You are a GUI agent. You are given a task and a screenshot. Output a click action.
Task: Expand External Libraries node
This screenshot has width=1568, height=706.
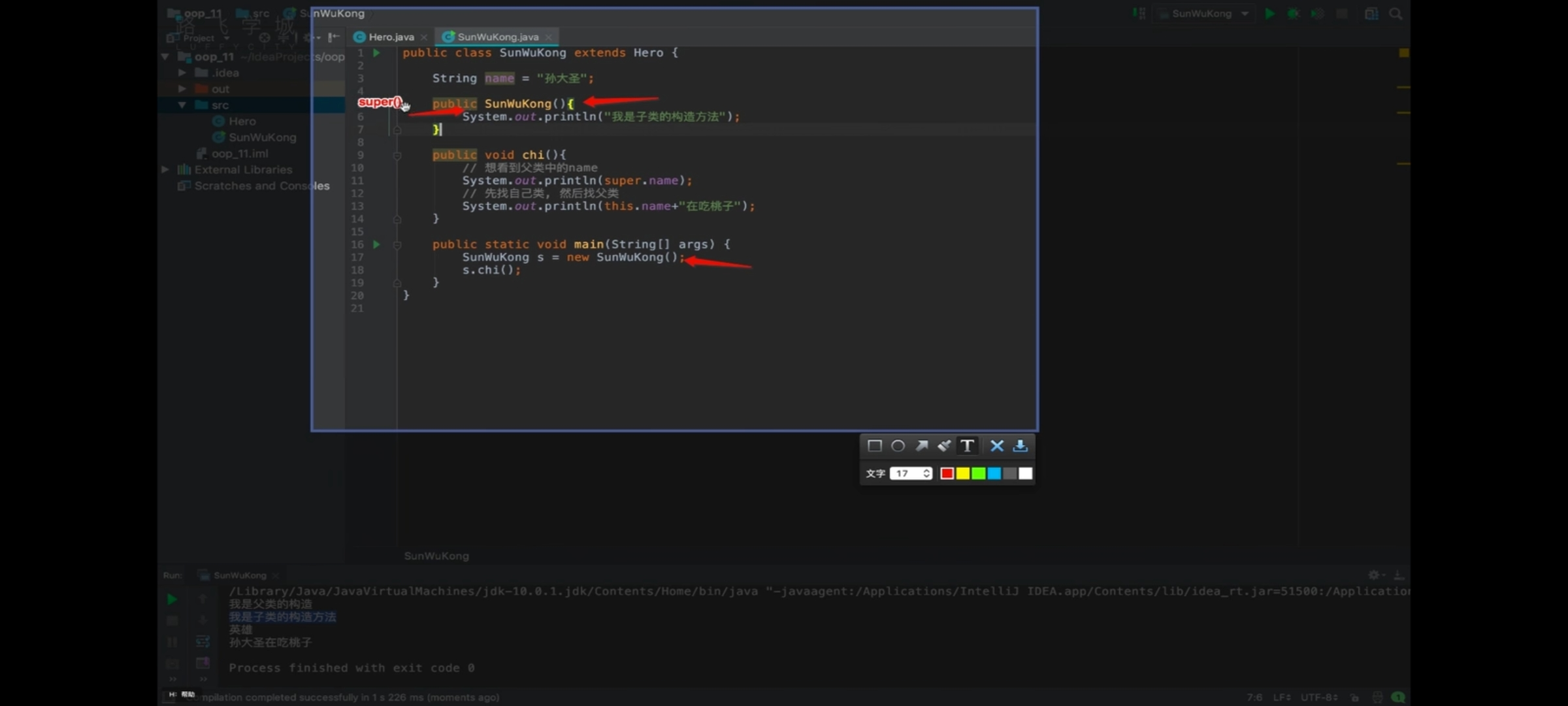(165, 170)
